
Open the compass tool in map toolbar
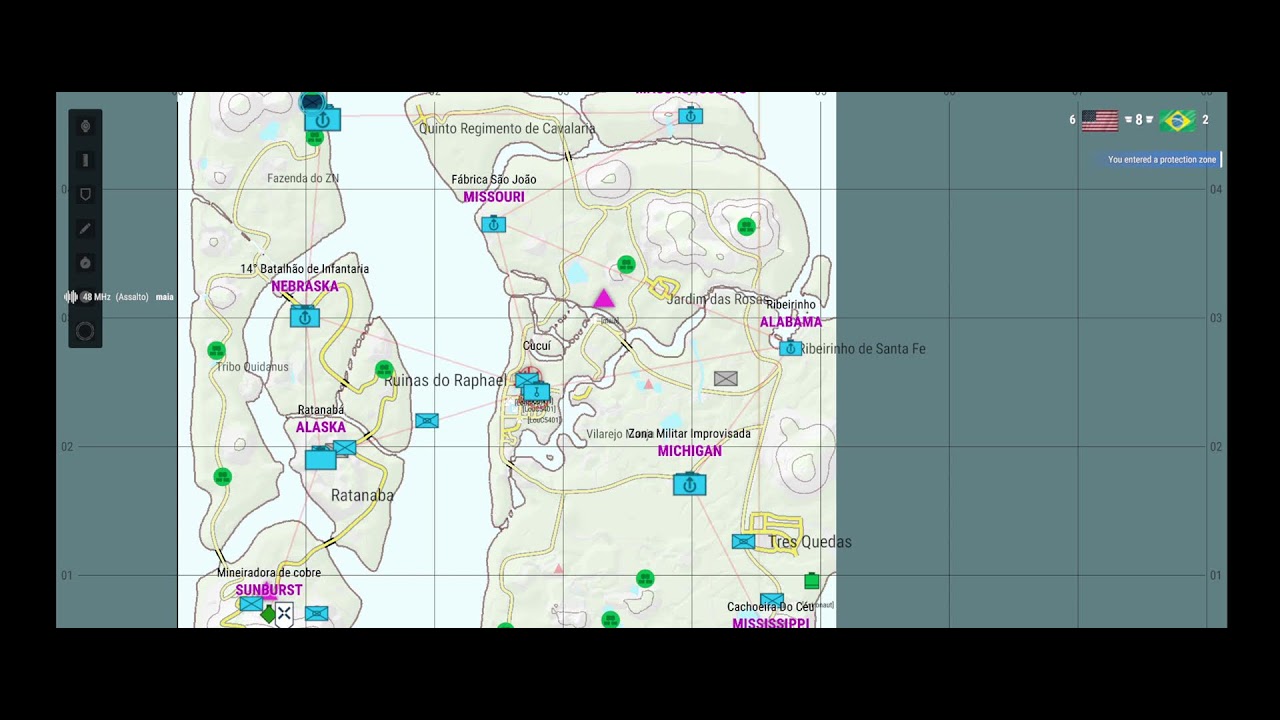(x=85, y=263)
